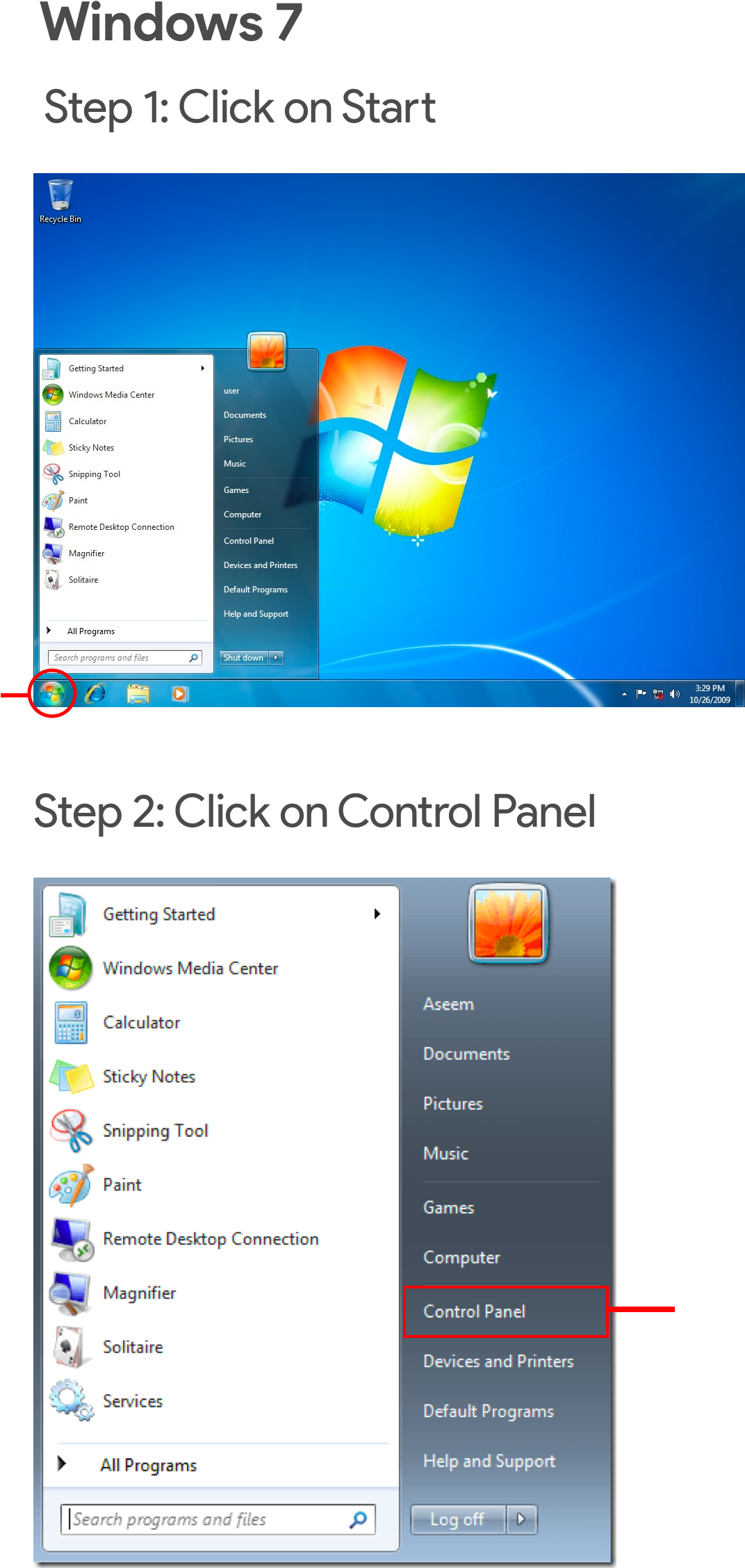Screen dimensions: 745x1568
Task: Click Paint icon in Step 1 Start menu
Action: click(54, 501)
